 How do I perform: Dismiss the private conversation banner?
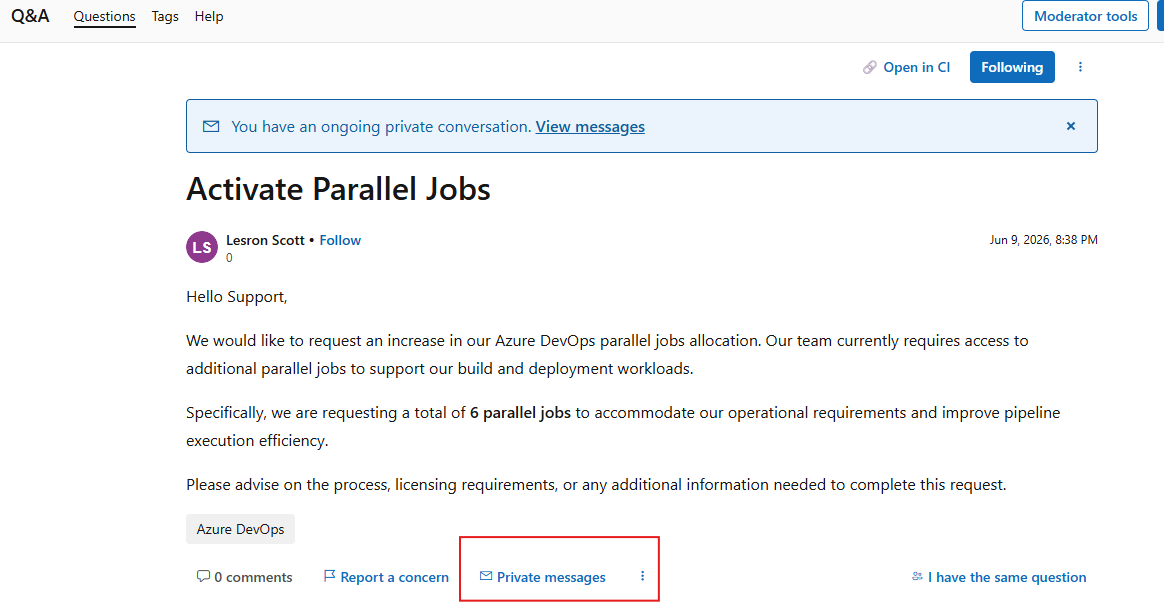click(1070, 126)
